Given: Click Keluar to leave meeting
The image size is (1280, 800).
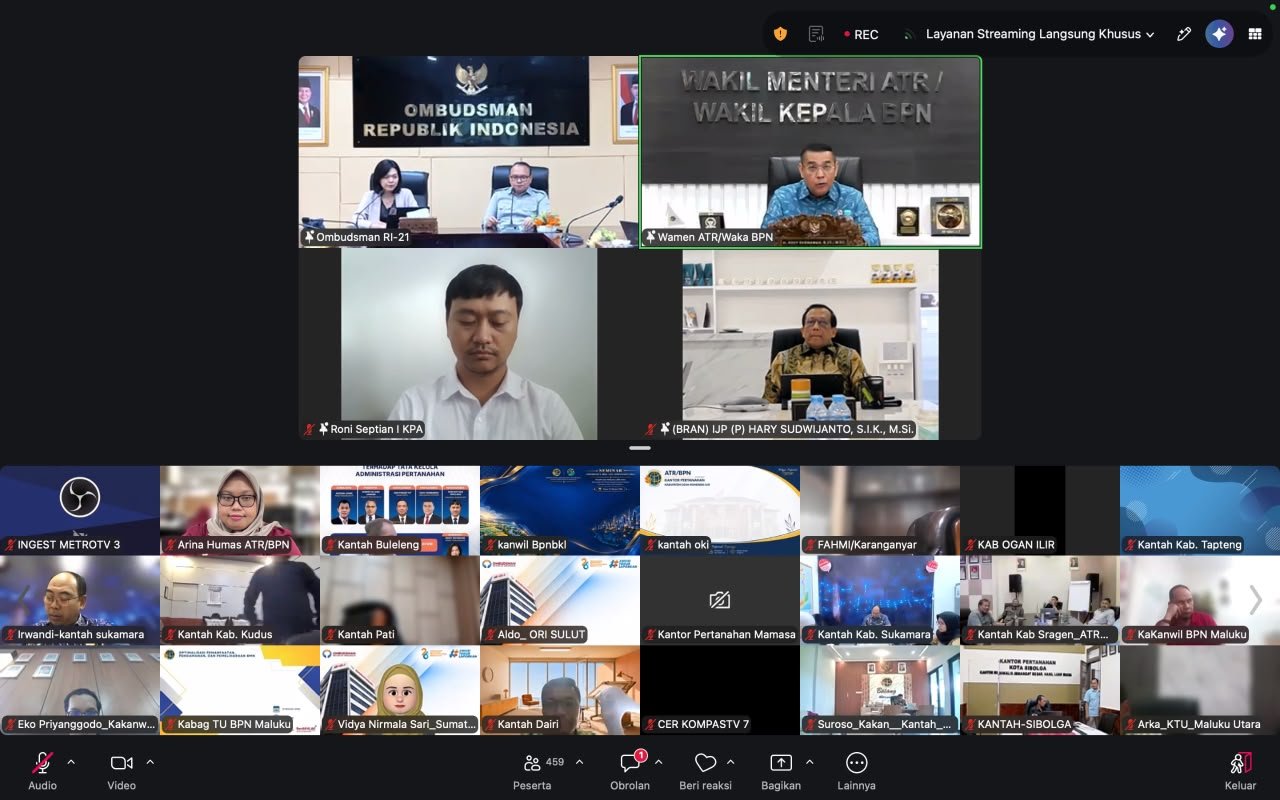Looking at the screenshot, I should [x=1240, y=770].
